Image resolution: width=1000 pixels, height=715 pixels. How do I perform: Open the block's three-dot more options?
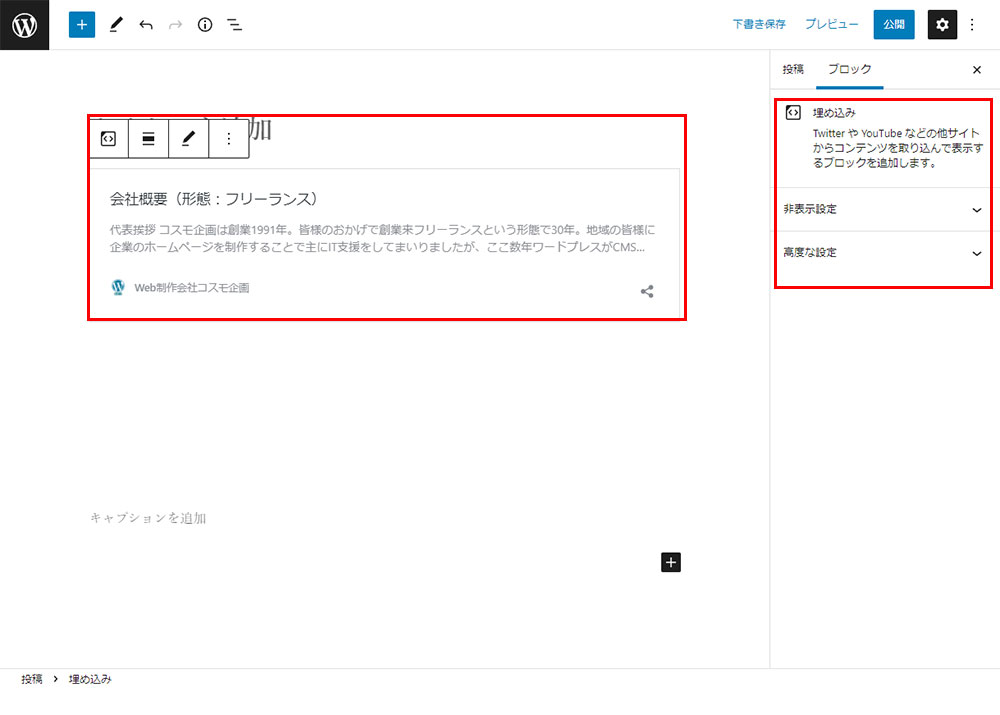point(228,139)
